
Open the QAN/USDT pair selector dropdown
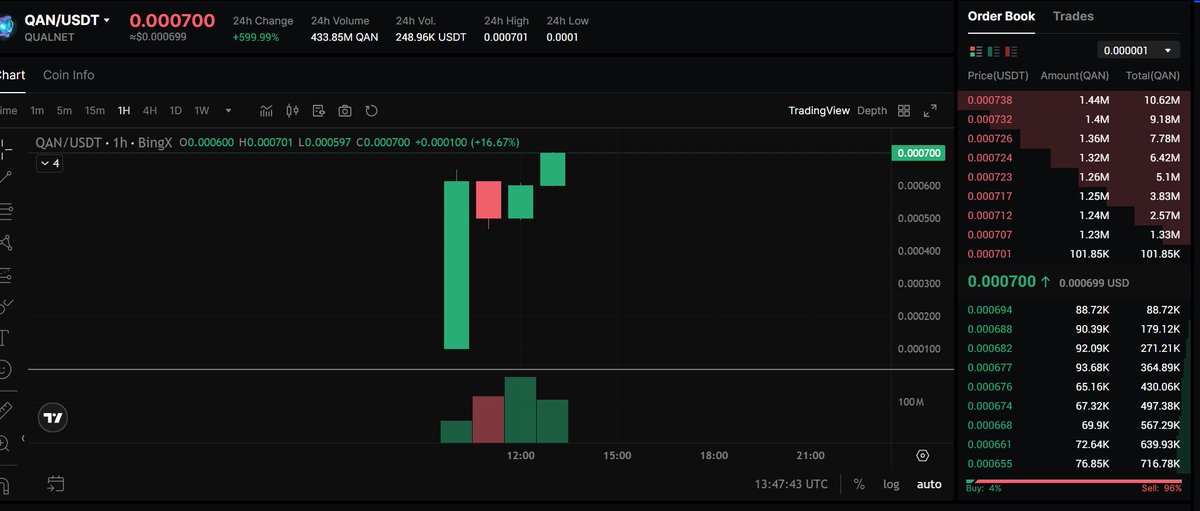tap(68, 20)
